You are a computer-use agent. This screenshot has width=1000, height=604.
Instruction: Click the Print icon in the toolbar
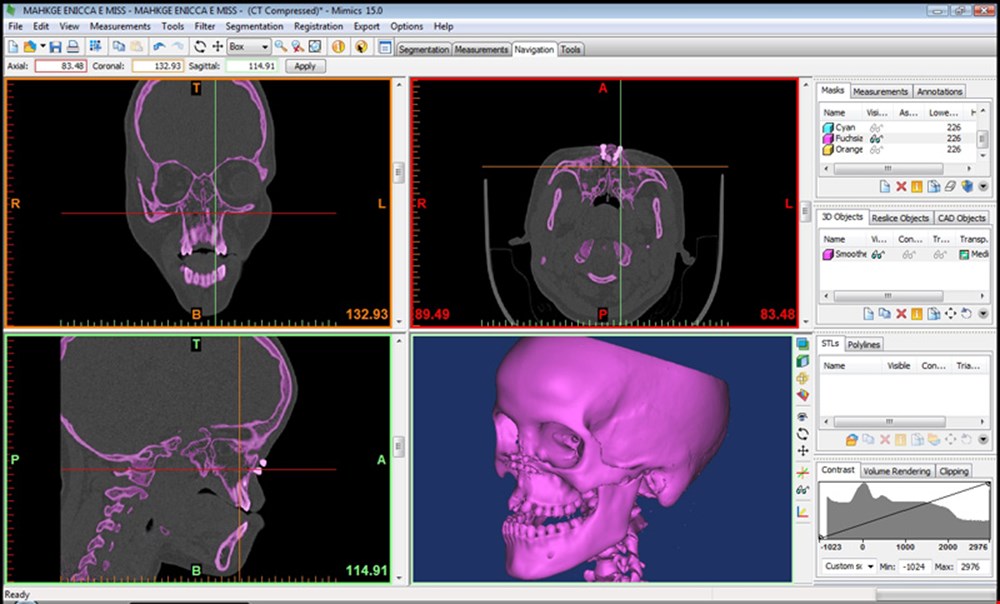73,47
